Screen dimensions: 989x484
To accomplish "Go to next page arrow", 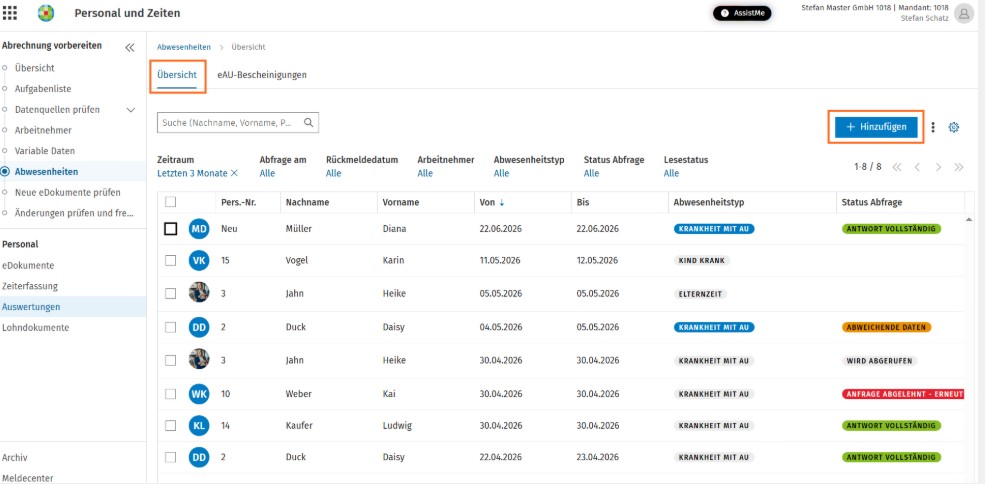I will (938, 167).
